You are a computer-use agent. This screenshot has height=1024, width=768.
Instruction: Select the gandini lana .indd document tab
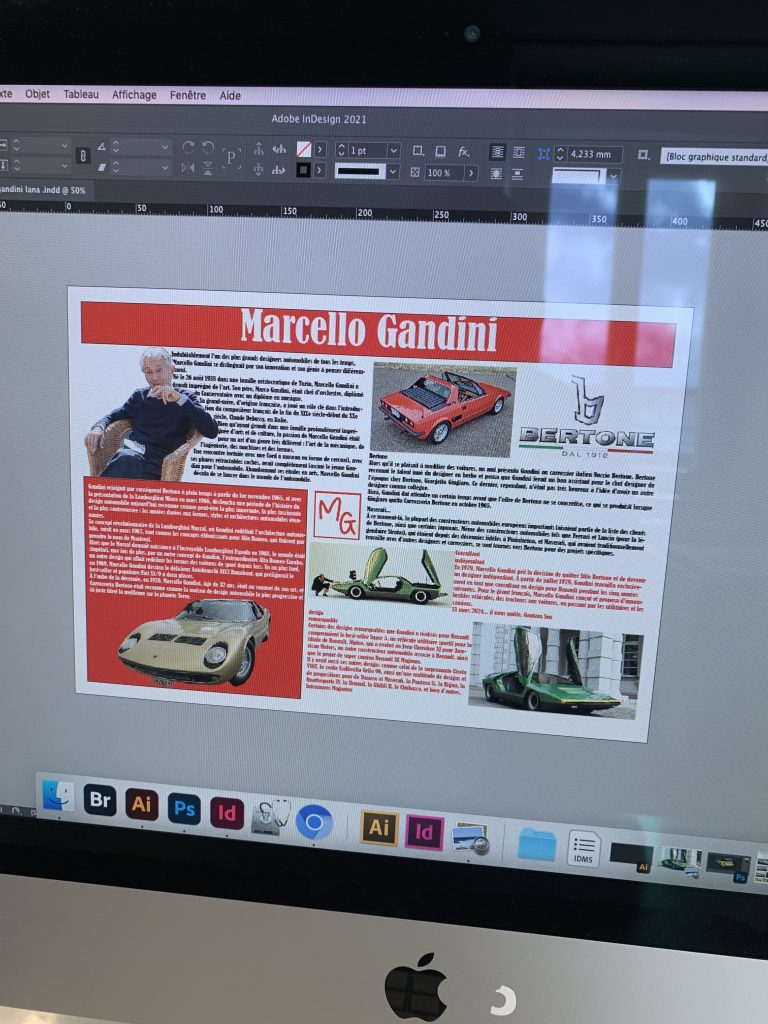(42, 190)
